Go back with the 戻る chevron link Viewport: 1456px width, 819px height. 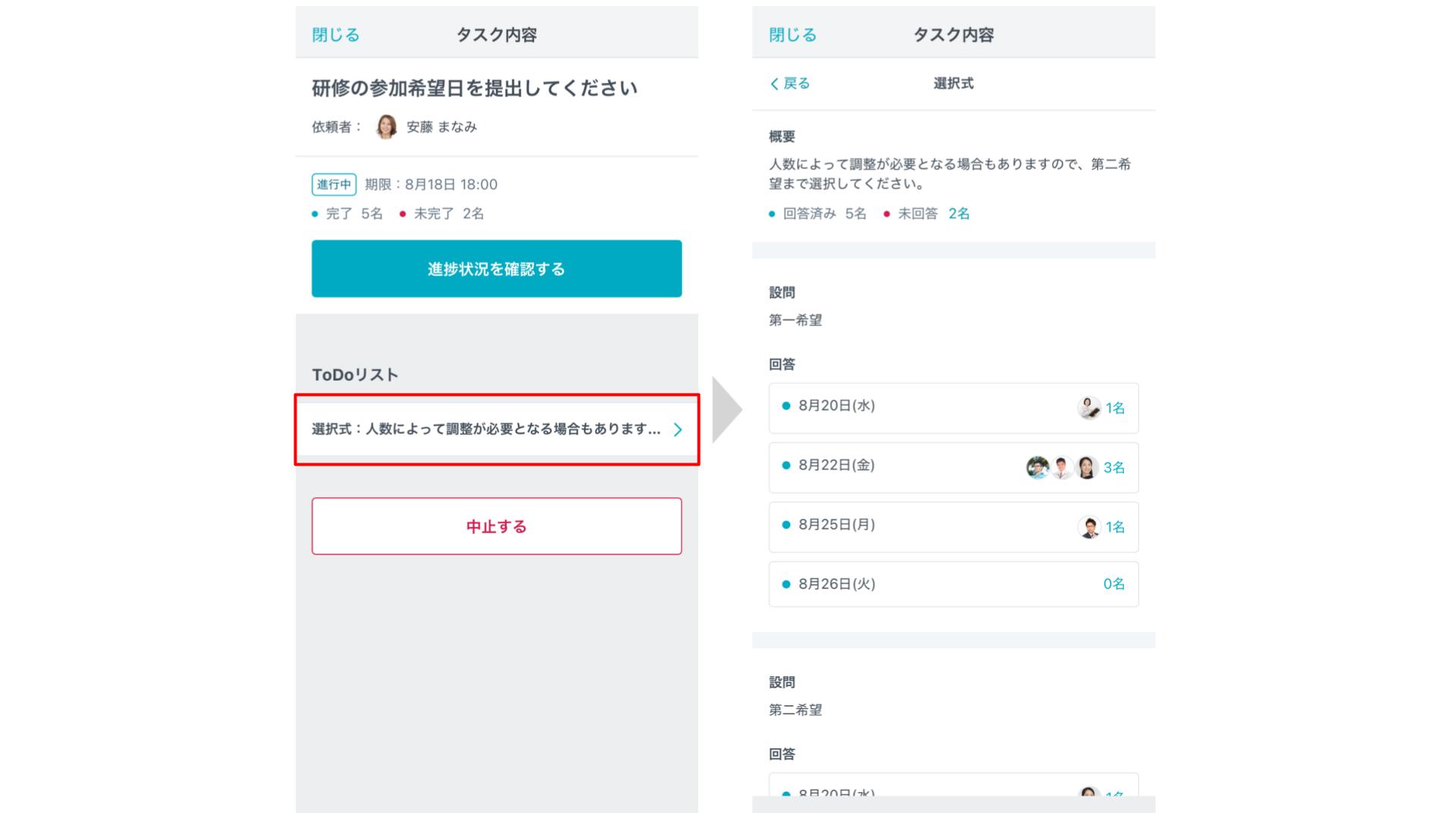click(x=789, y=83)
